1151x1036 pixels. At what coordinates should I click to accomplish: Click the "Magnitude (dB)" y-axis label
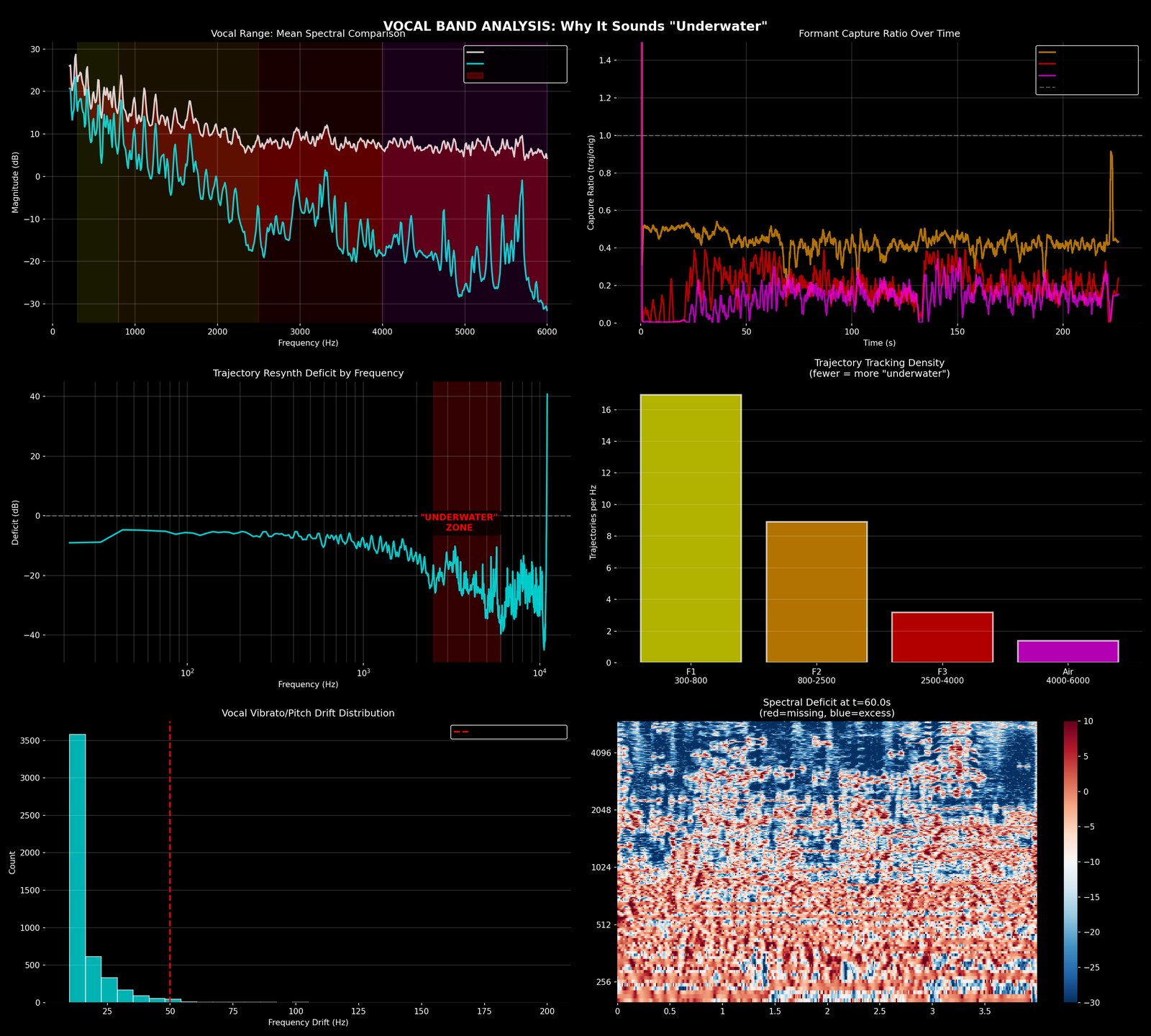point(16,183)
